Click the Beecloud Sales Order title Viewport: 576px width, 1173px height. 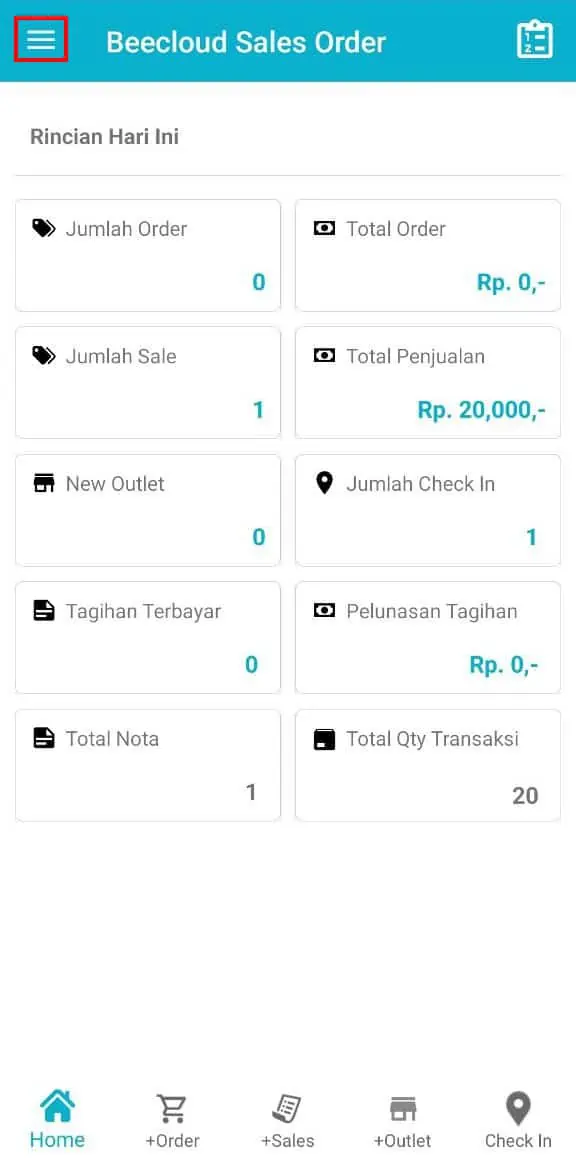point(246,42)
